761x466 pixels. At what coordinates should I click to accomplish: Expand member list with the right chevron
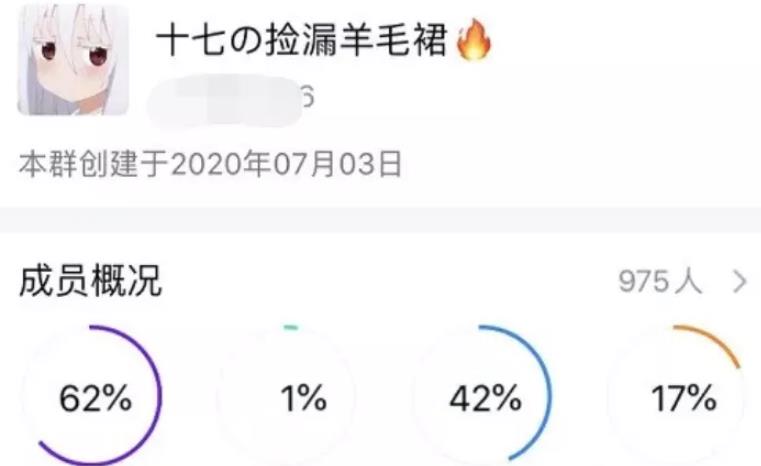point(740,283)
